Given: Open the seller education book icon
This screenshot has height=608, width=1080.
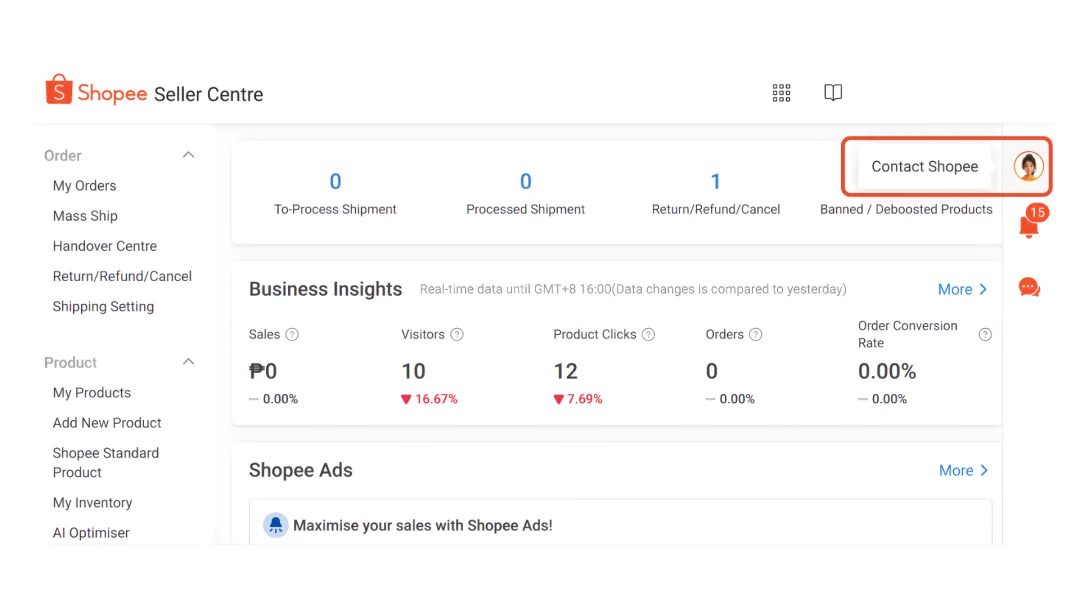Looking at the screenshot, I should 833,93.
